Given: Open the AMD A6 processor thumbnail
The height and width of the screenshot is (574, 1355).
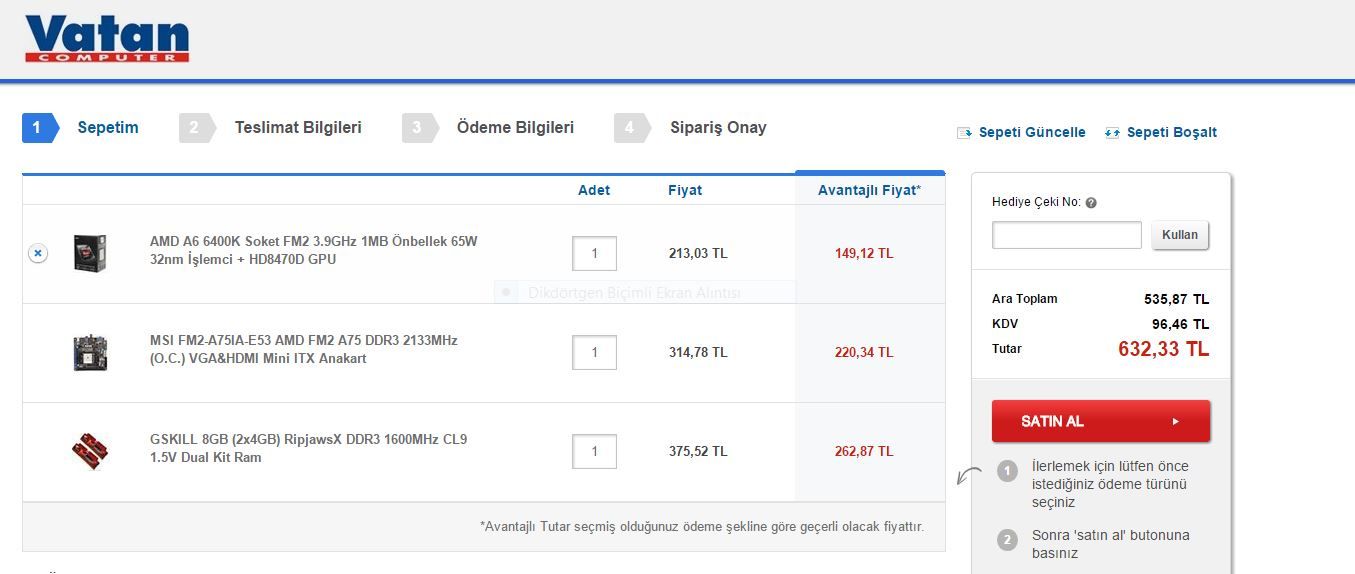Looking at the screenshot, I should [x=89, y=253].
